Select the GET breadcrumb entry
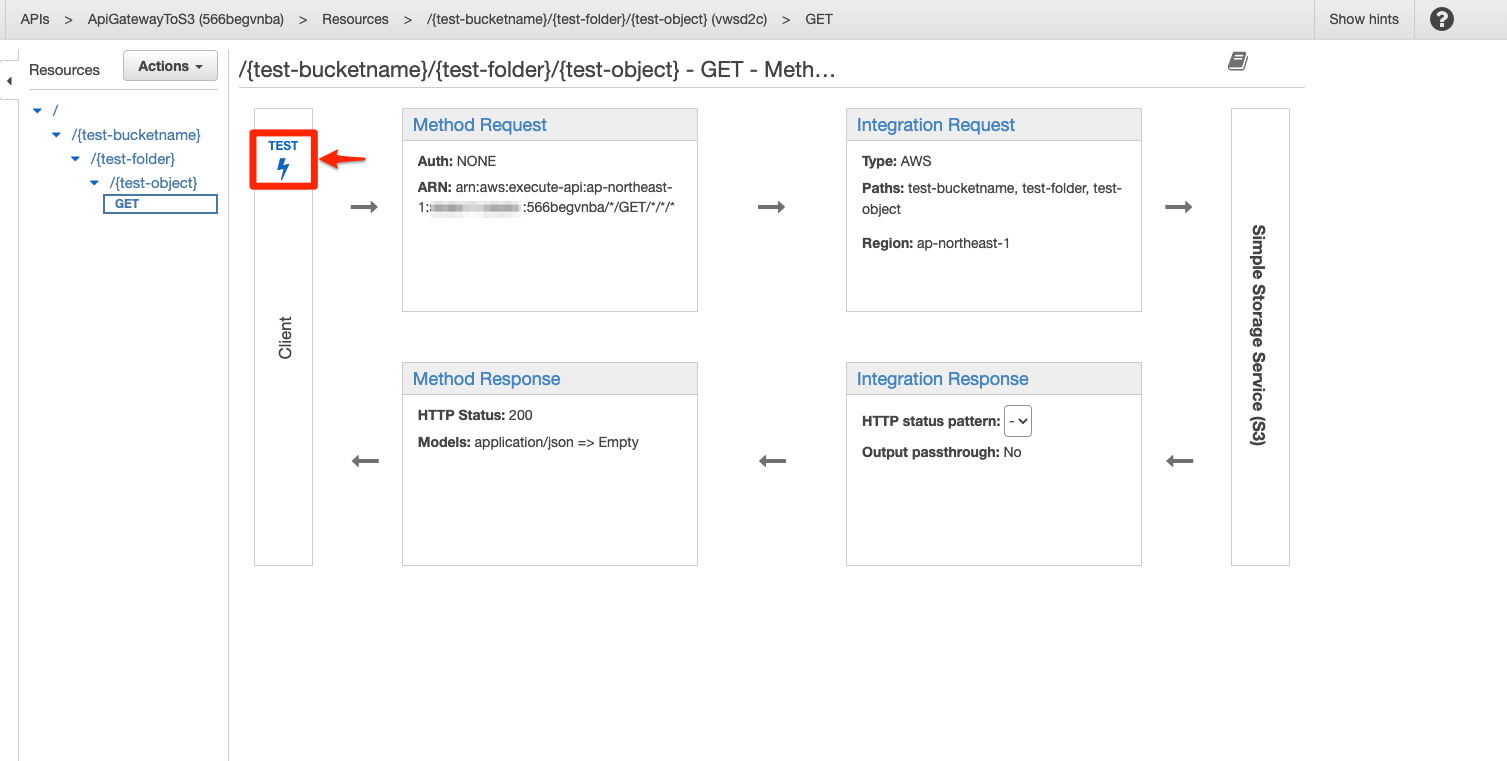Image resolution: width=1507 pixels, height=761 pixels. pos(818,18)
